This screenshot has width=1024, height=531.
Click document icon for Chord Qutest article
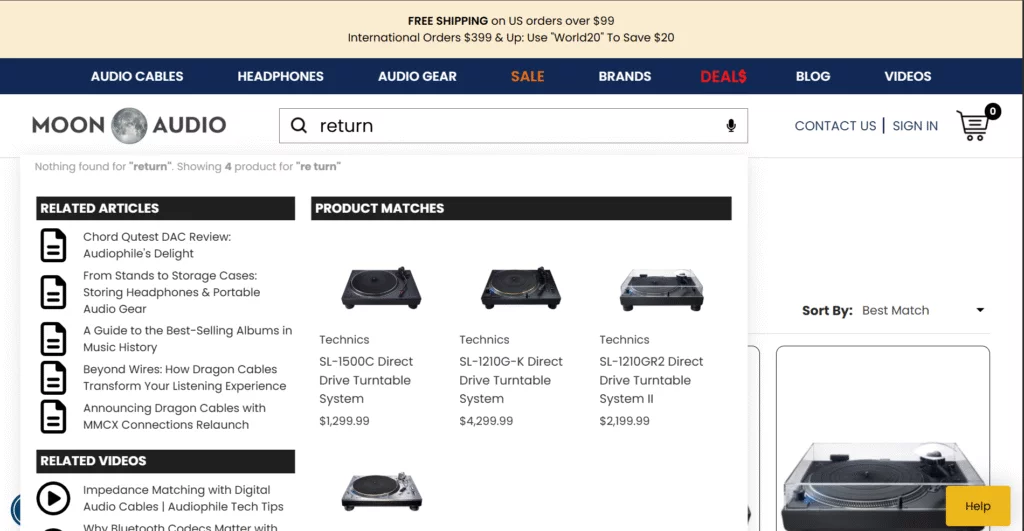pos(53,245)
